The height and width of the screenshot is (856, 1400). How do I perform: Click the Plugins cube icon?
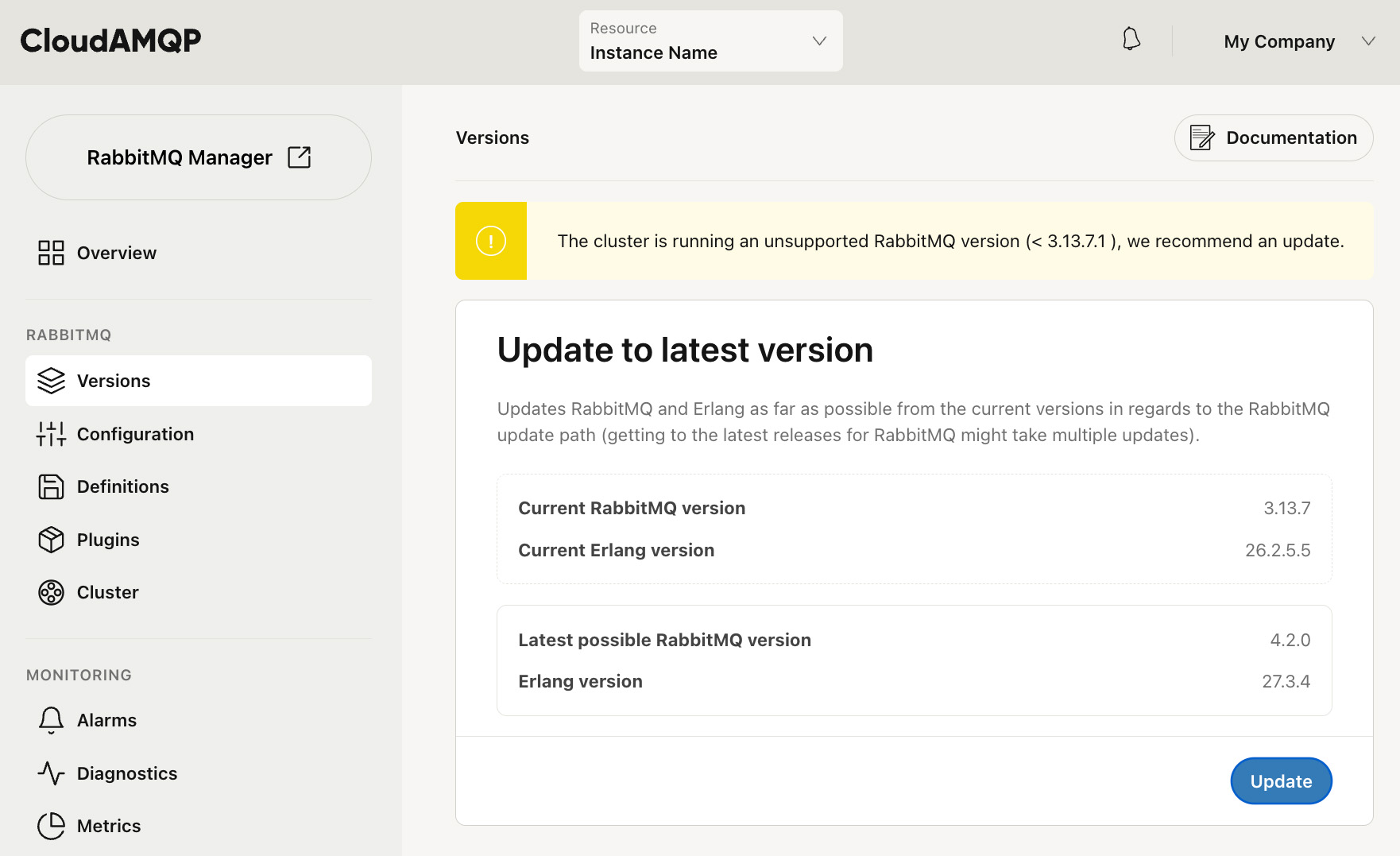click(x=51, y=540)
